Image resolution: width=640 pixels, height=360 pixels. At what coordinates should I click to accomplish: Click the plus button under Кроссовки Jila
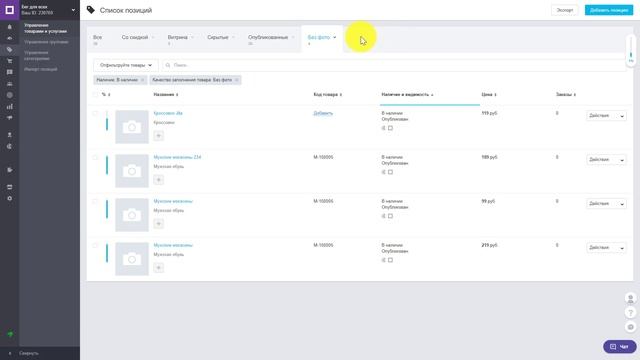[159, 136]
